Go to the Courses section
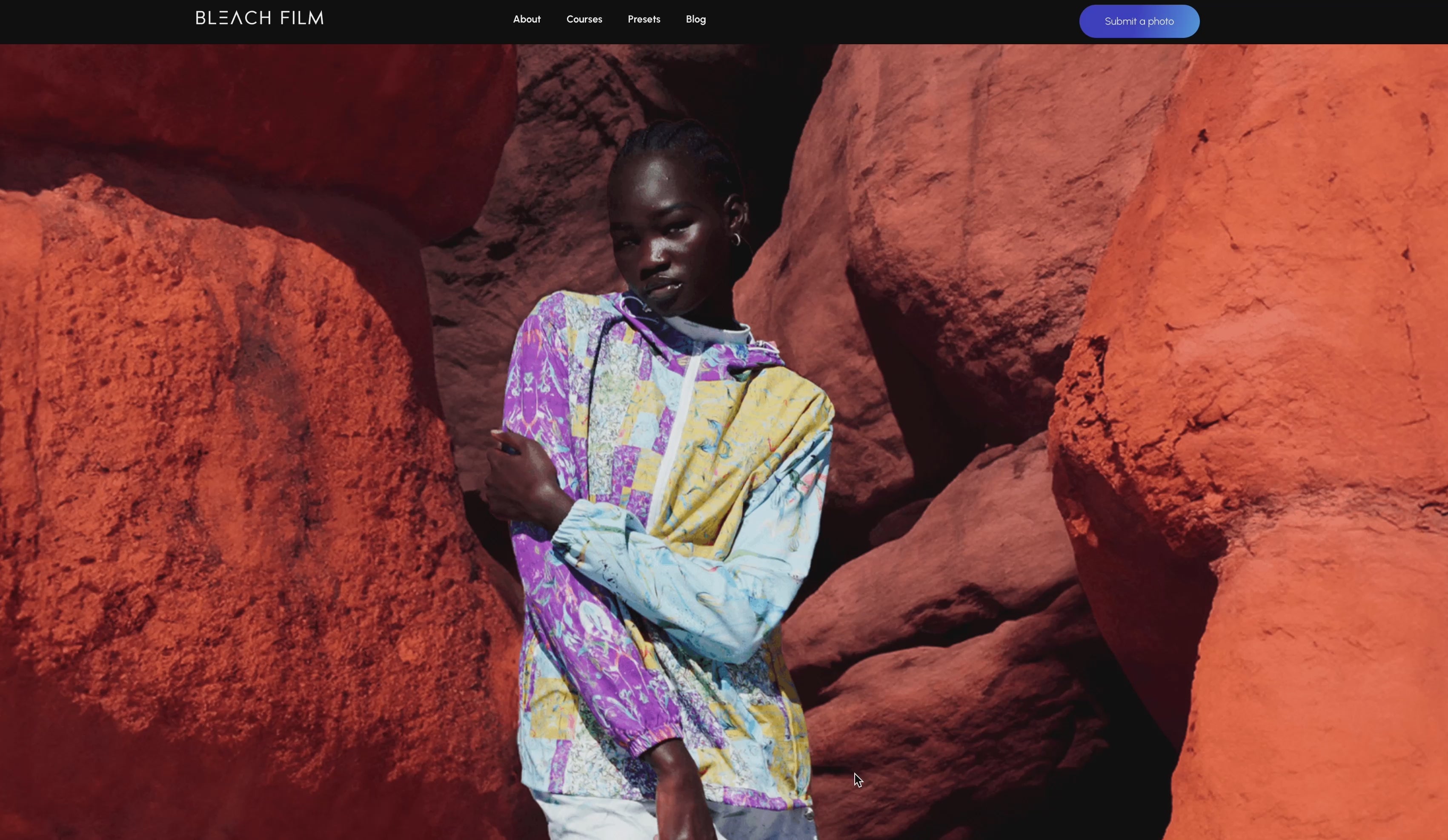 click(x=584, y=20)
